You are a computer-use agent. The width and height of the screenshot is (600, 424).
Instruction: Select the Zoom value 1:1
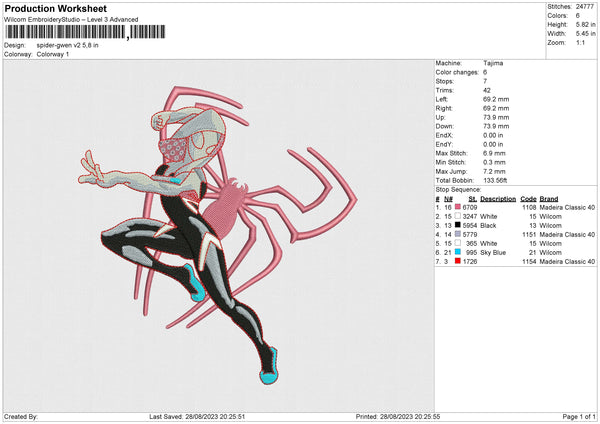click(x=580, y=42)
